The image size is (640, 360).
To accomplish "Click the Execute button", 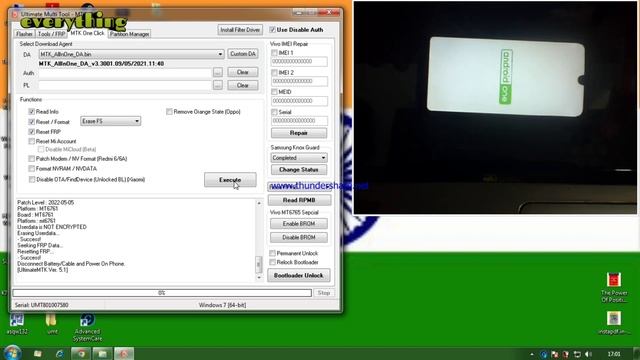I will 230,180.
